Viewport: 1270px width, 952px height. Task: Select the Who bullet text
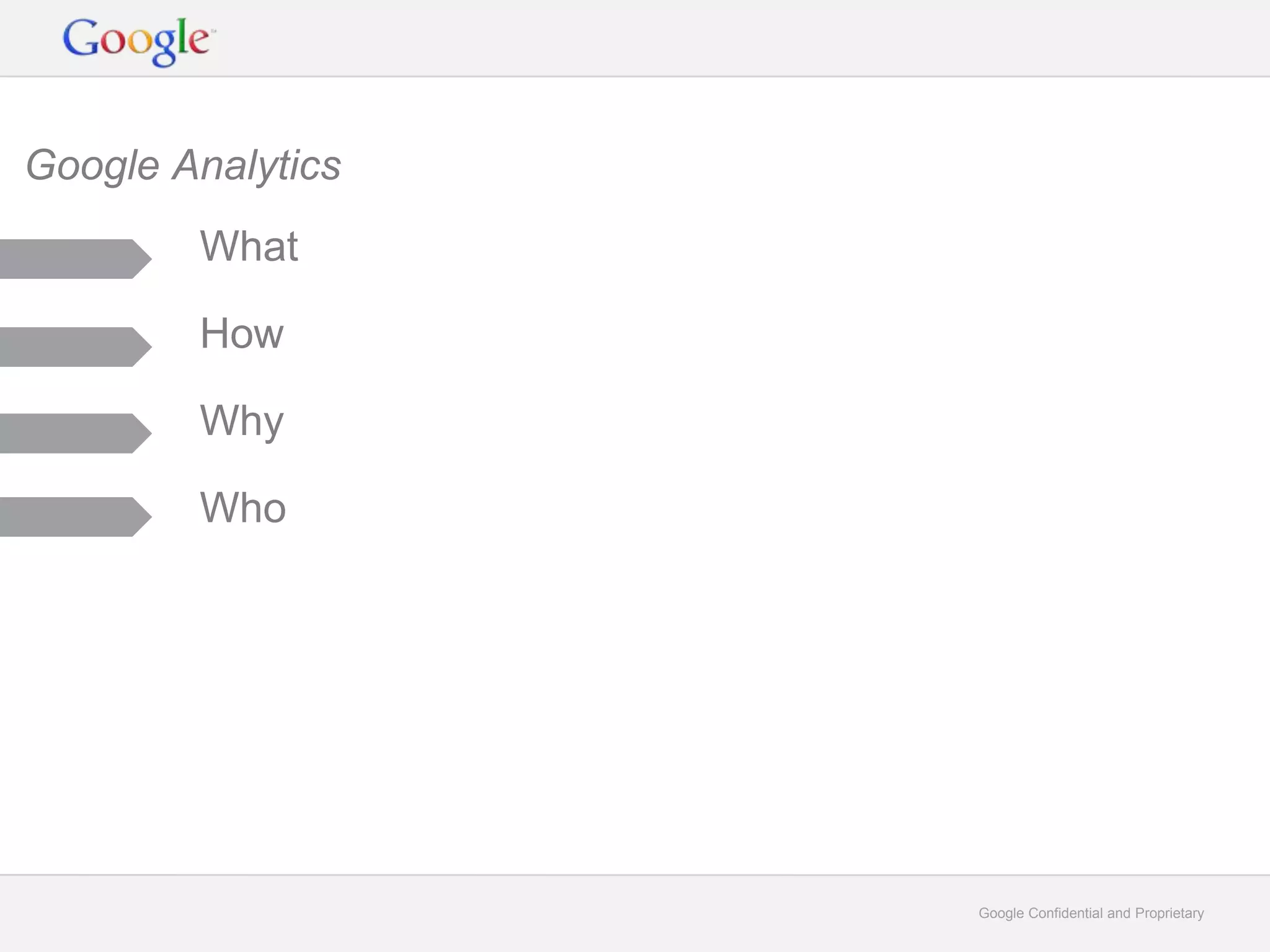pos(243,508)
